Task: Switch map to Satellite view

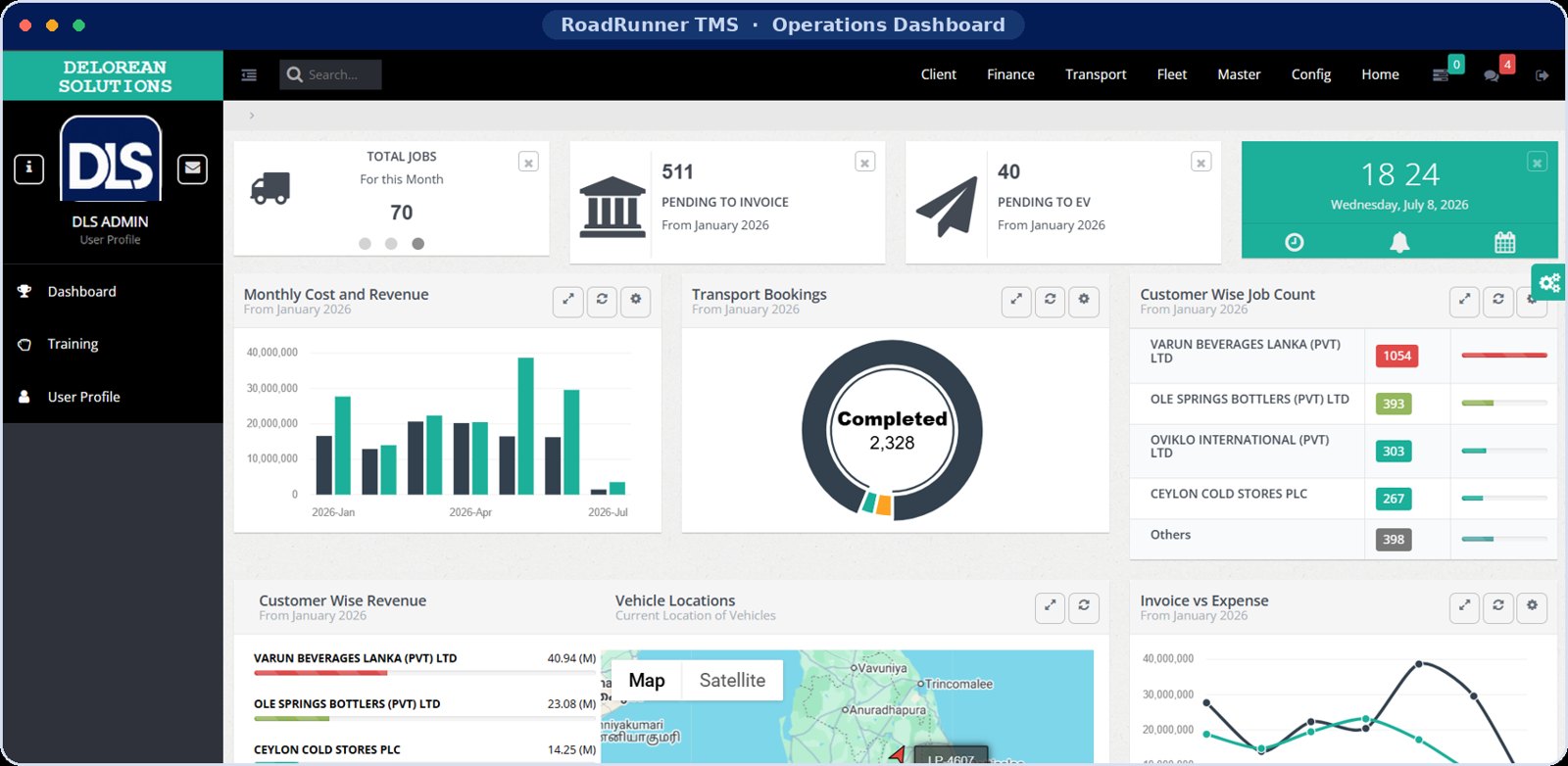Action: [732, 681]
